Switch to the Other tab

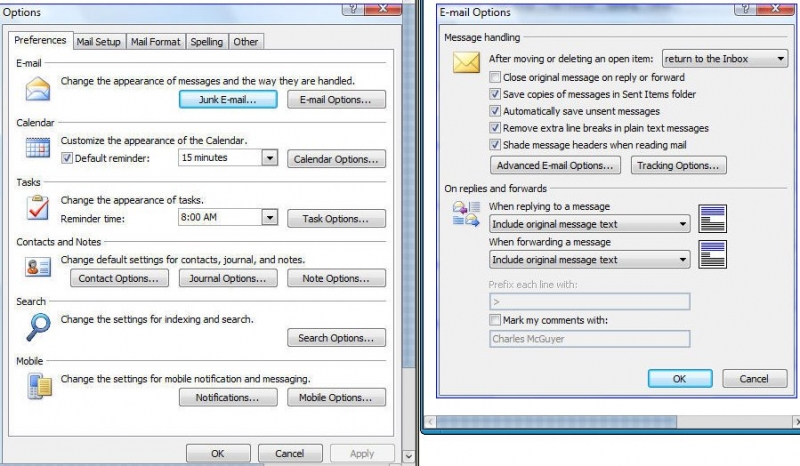coord(246,42)
